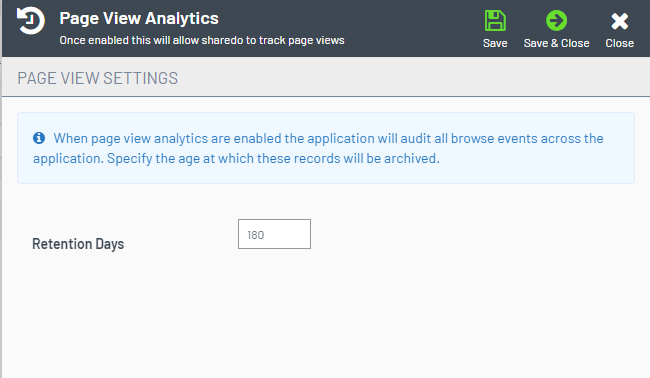Click the "Page View Analytics" title text

tap(139, 18)
